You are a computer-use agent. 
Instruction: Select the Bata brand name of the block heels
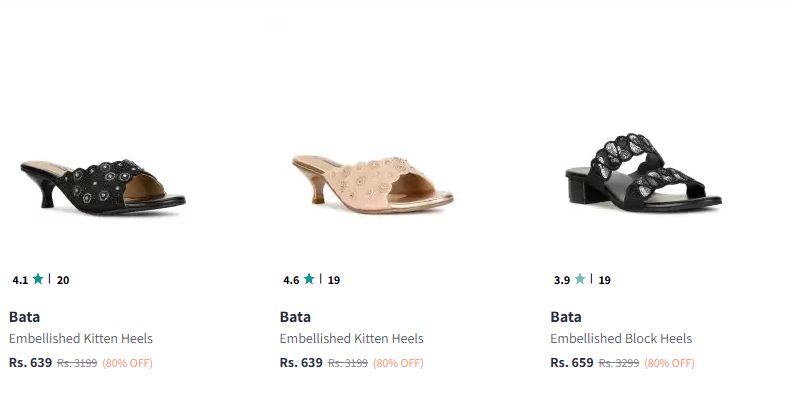566,317
